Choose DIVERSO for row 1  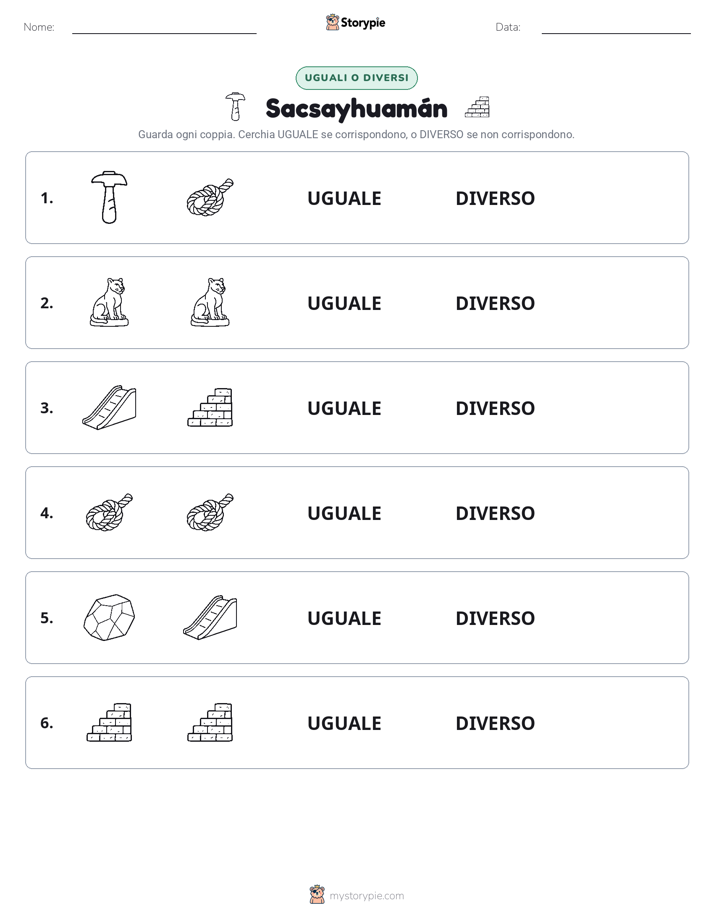pyautogui.click(x=495, y=198)
